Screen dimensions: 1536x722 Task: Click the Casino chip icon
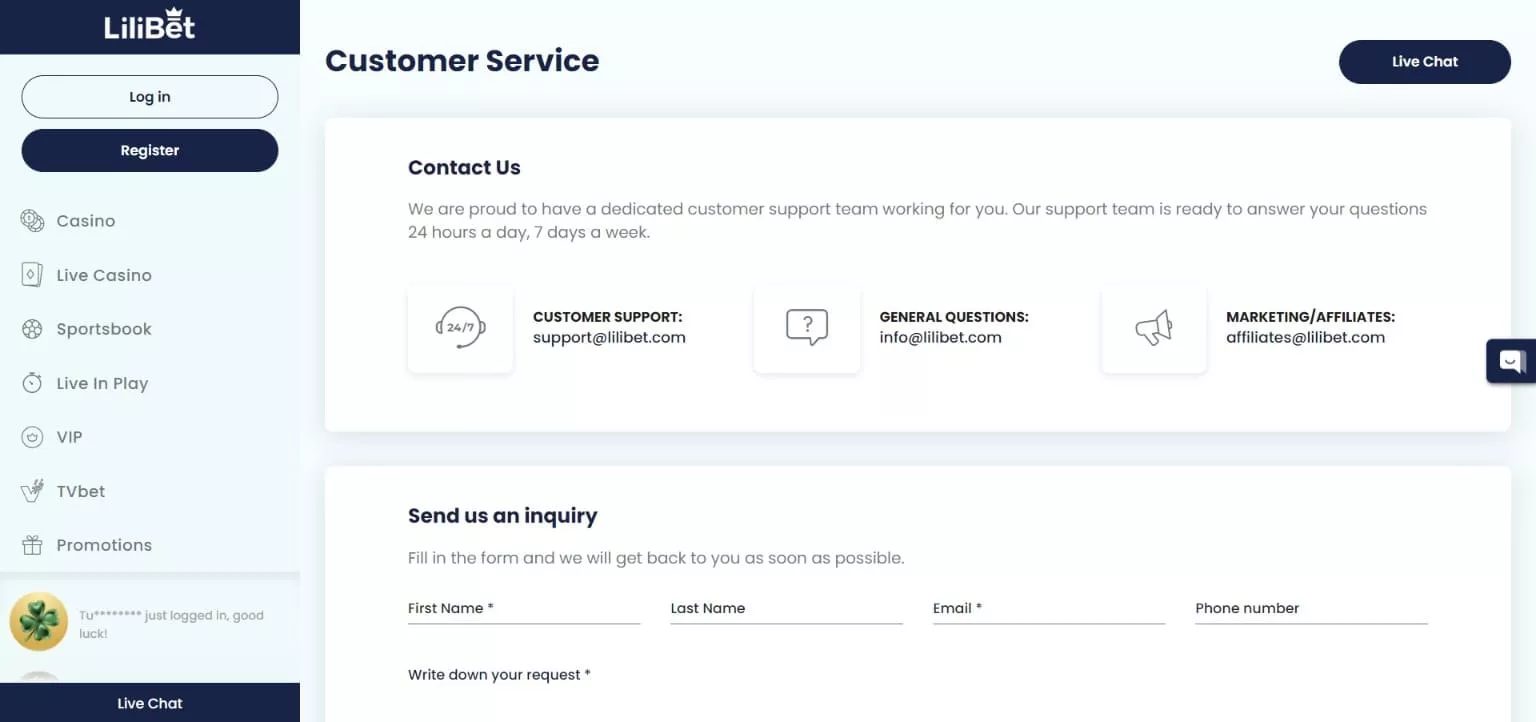click(32, 221)
